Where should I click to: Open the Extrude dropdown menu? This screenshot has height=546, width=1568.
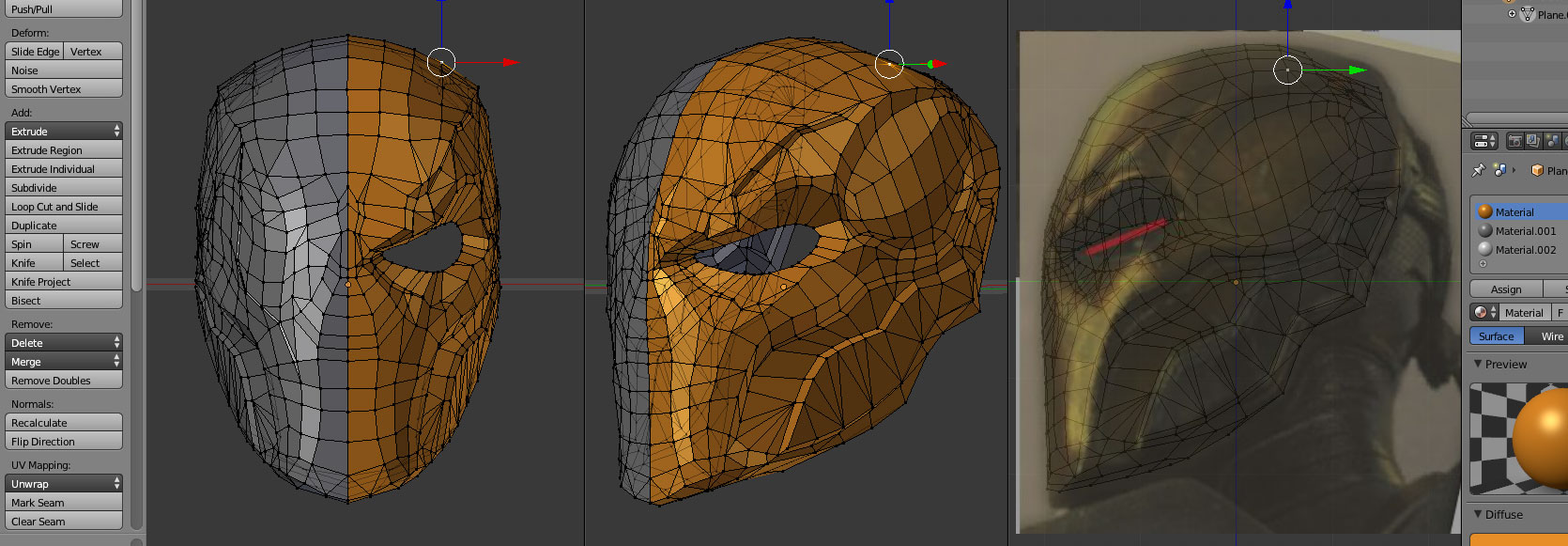pos(64,131)
